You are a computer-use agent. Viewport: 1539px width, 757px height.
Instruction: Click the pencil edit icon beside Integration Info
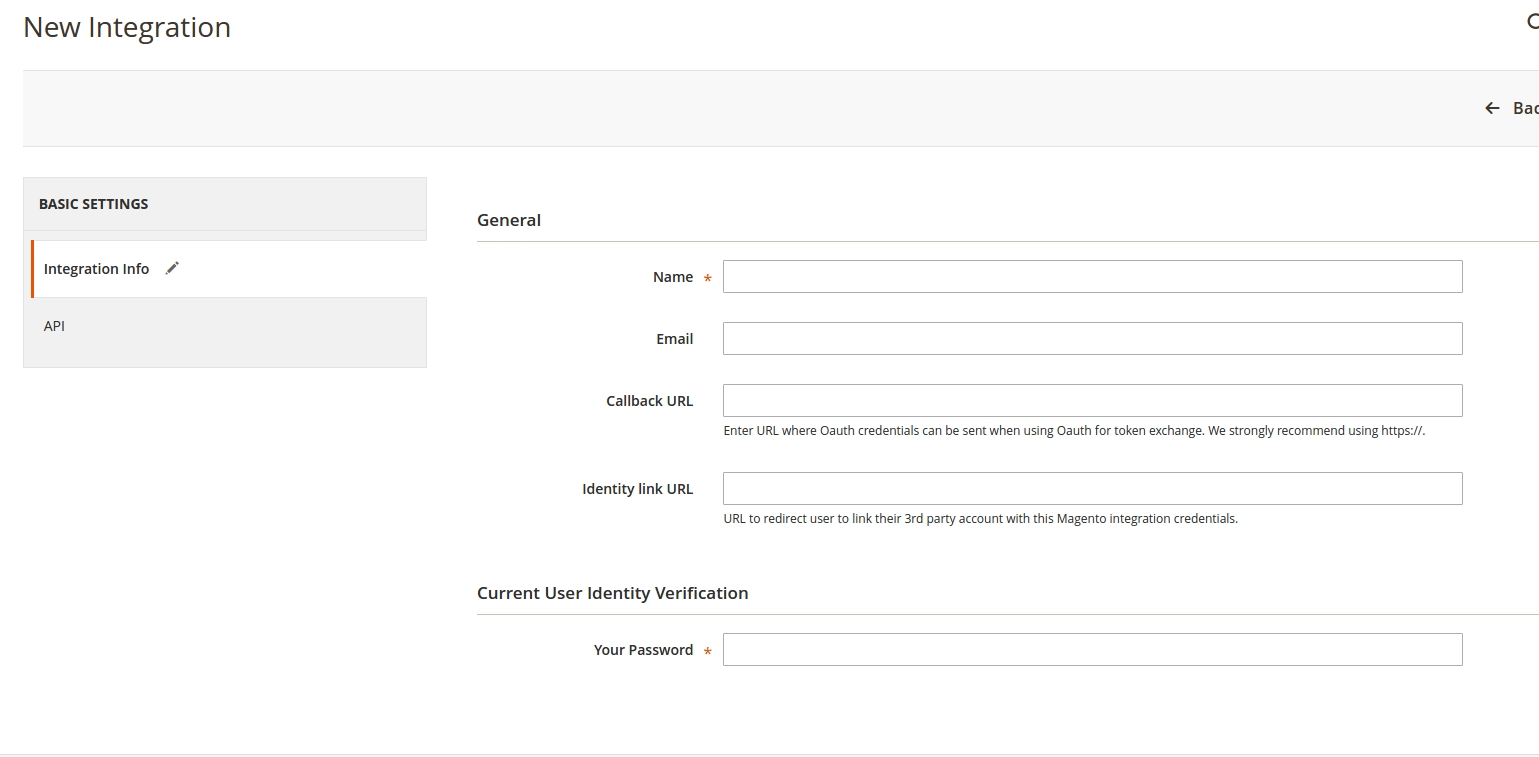pos(171,268)
